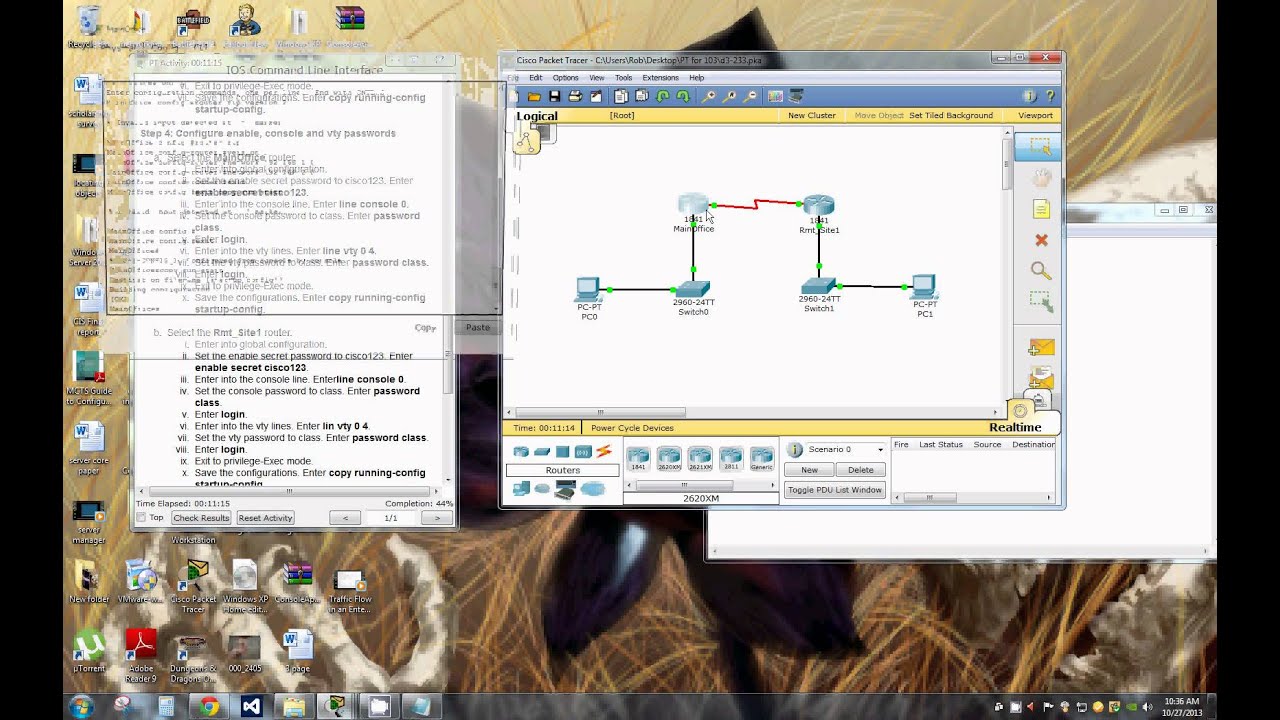Screen dimensions: 1280x720
Task: Open the Windows Start menu
Action: point(81,706)
